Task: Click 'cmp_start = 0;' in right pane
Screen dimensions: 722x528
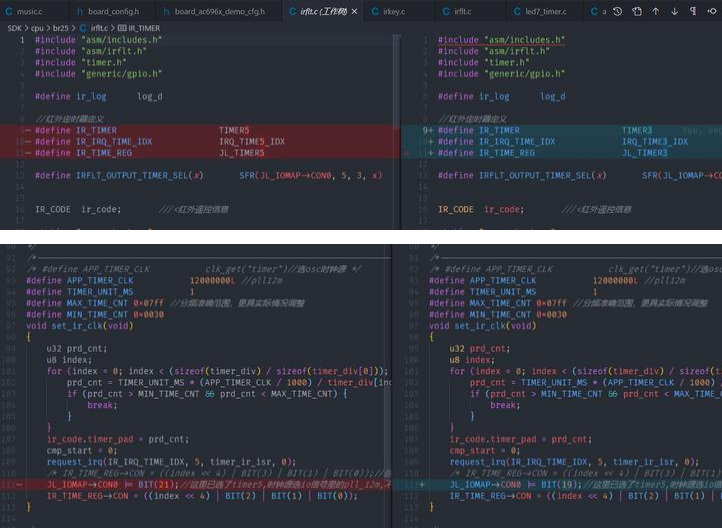Action: coord(485,451)
